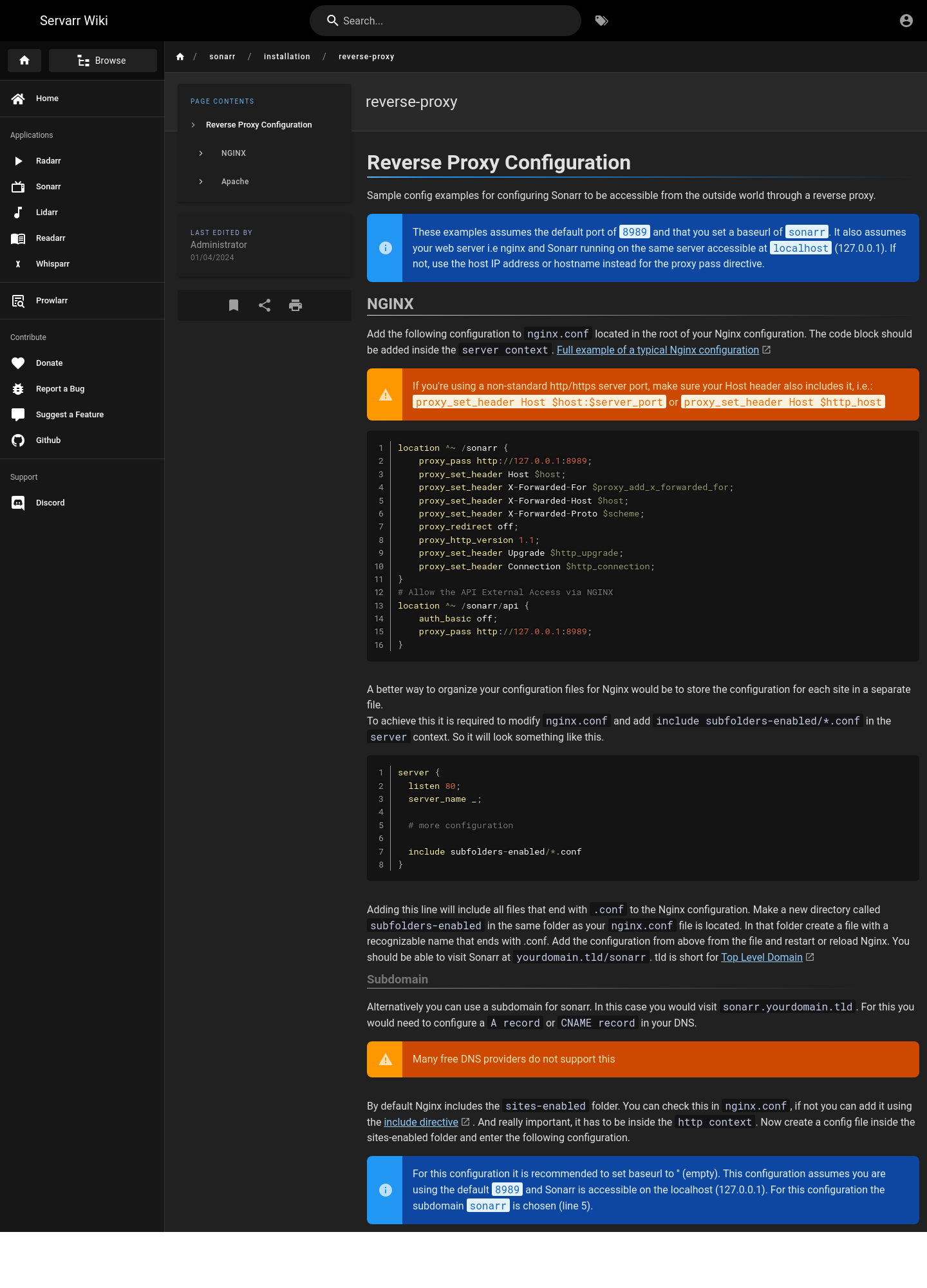
Task: Click the Readarr book icon
Action: tap(18, 238)
